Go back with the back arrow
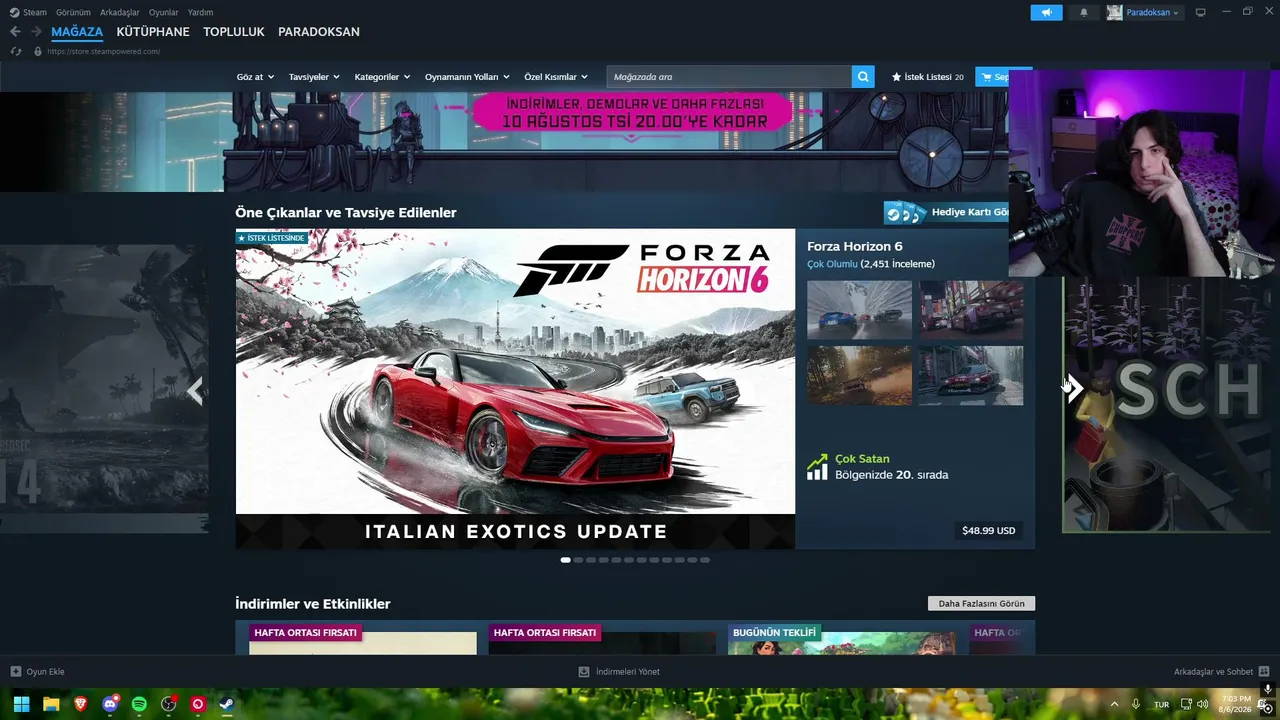Image resolution: width=1280 pixels, height=720 pixels. (15, 32)
